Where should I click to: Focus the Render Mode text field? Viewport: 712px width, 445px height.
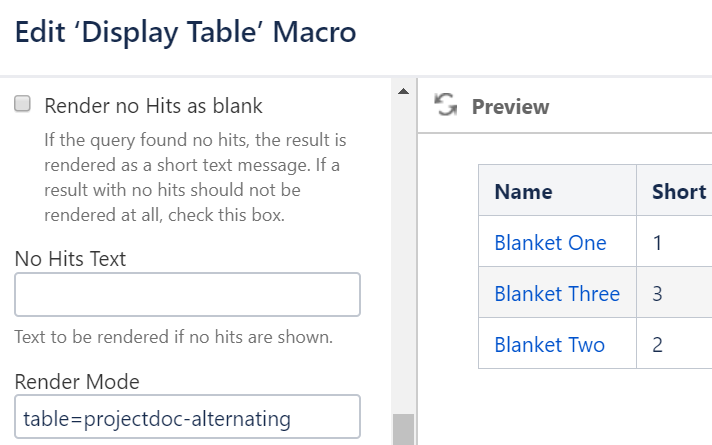187,417
